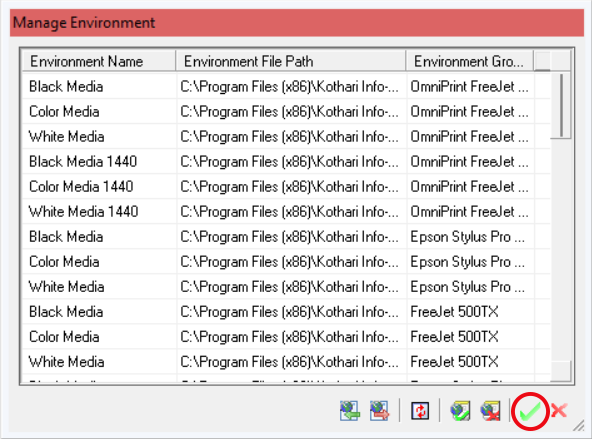Select the FreeJet 500TX White Media row
Image resolution: width=592 pixels, height=439 pixels.
pos(286,362)
